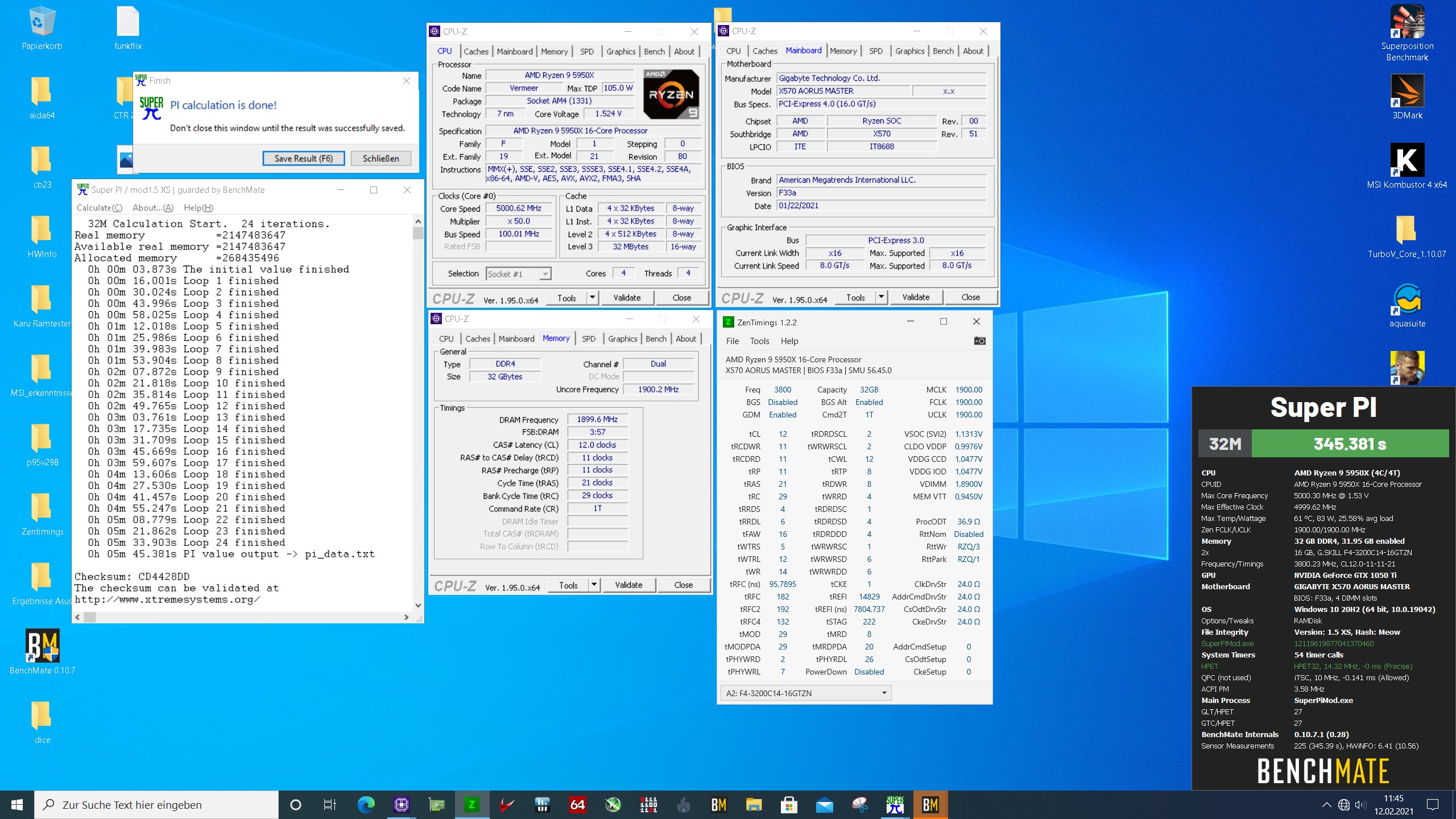The image size is (1456, 819).
Task: Open the volume control in system tray
Action: [x=1360, y=805]
